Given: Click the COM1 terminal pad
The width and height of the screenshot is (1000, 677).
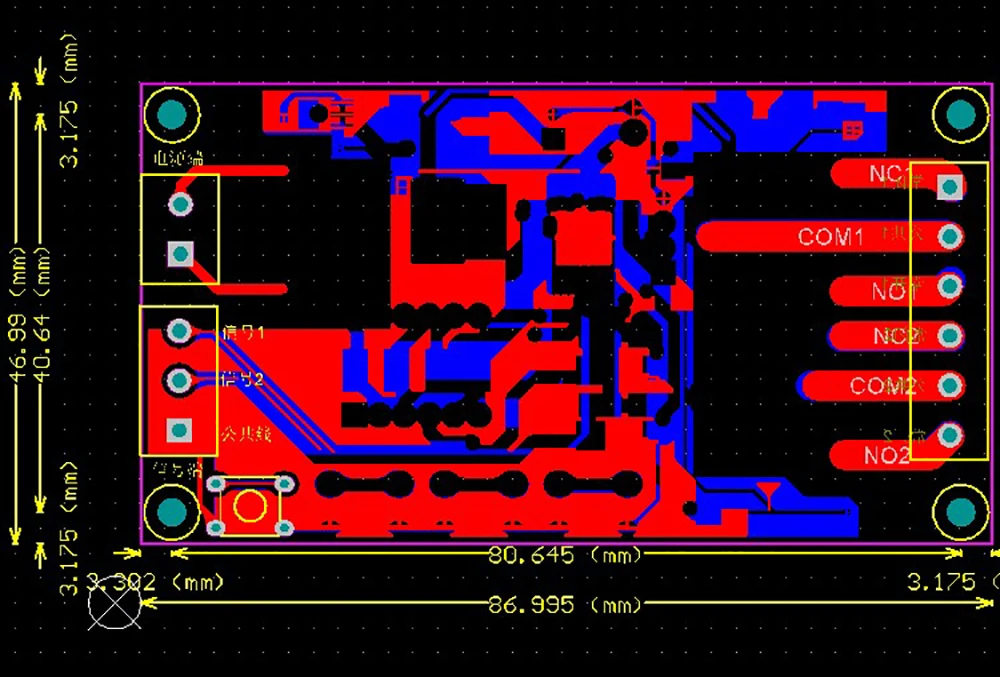Looking at the screenshot, I should click(x=950, y=237).
